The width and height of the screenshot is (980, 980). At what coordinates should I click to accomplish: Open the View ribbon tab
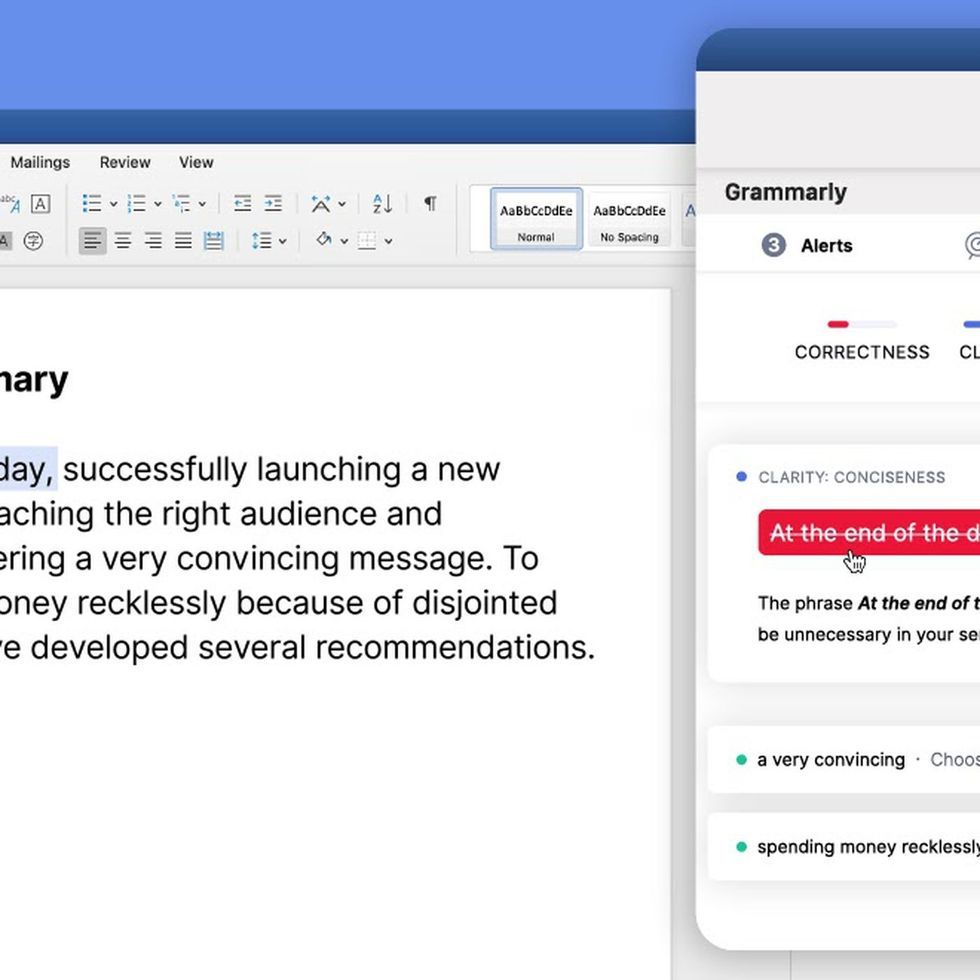[195, 162]
